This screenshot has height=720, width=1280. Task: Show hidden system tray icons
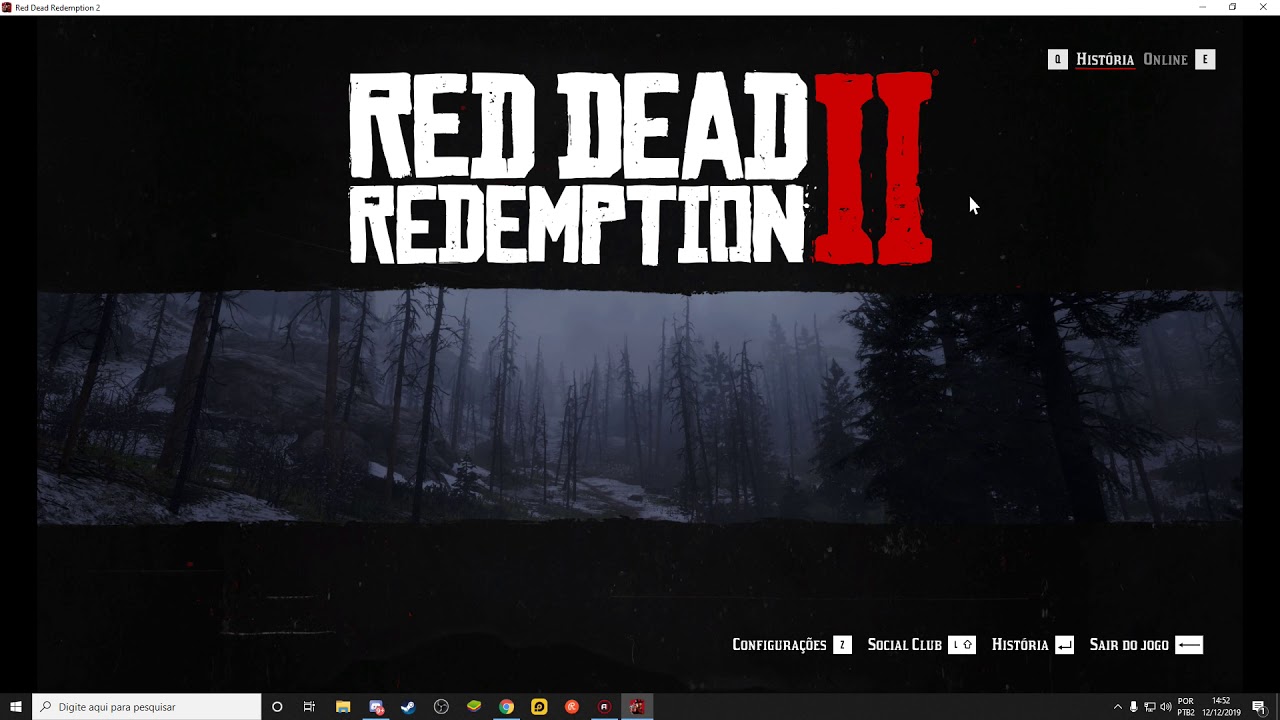pyautogui.click(x=1118, y=707)
